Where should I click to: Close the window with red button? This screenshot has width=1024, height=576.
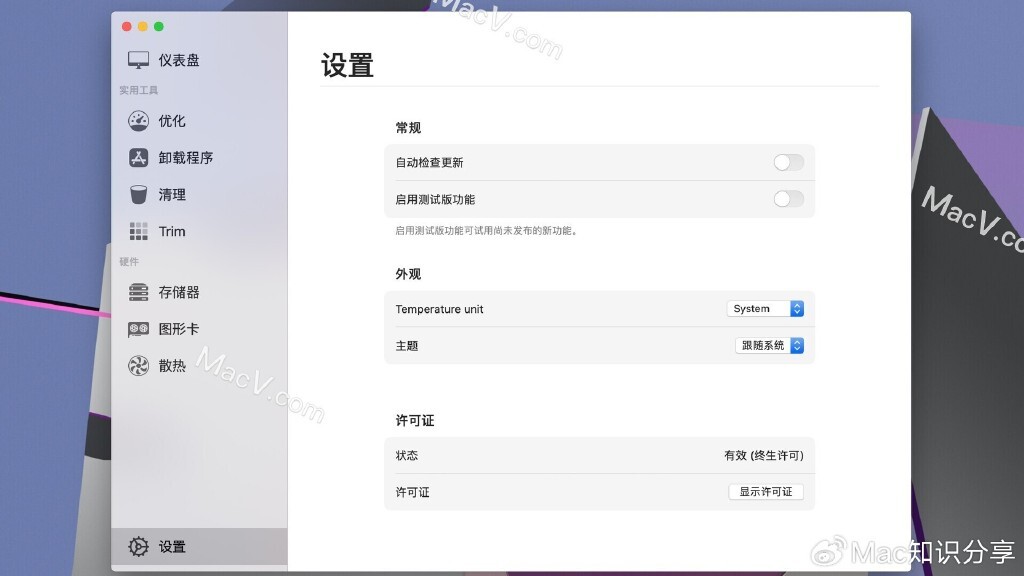(x=127, y=26)
